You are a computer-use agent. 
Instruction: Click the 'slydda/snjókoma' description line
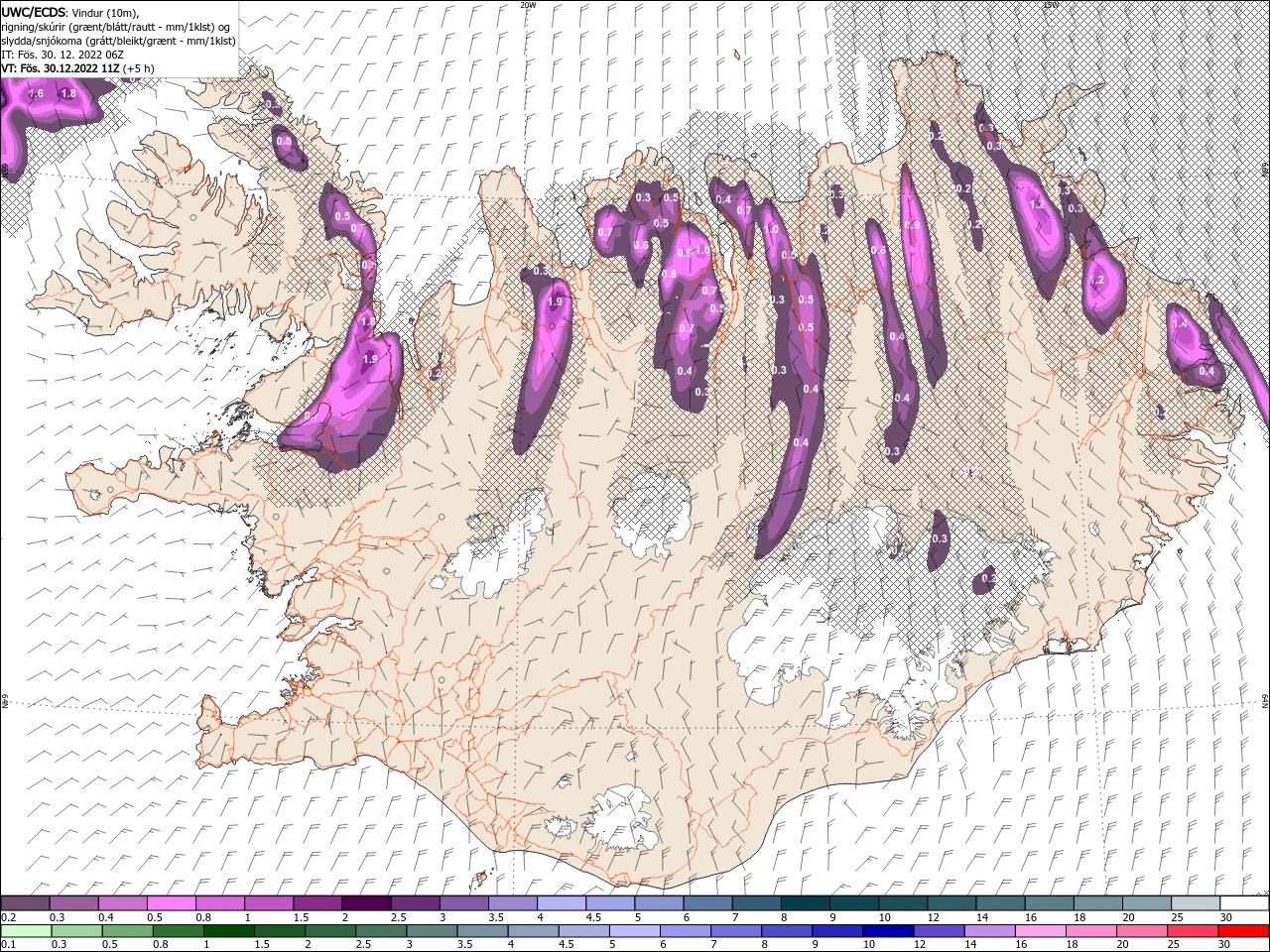click(118, 41)
